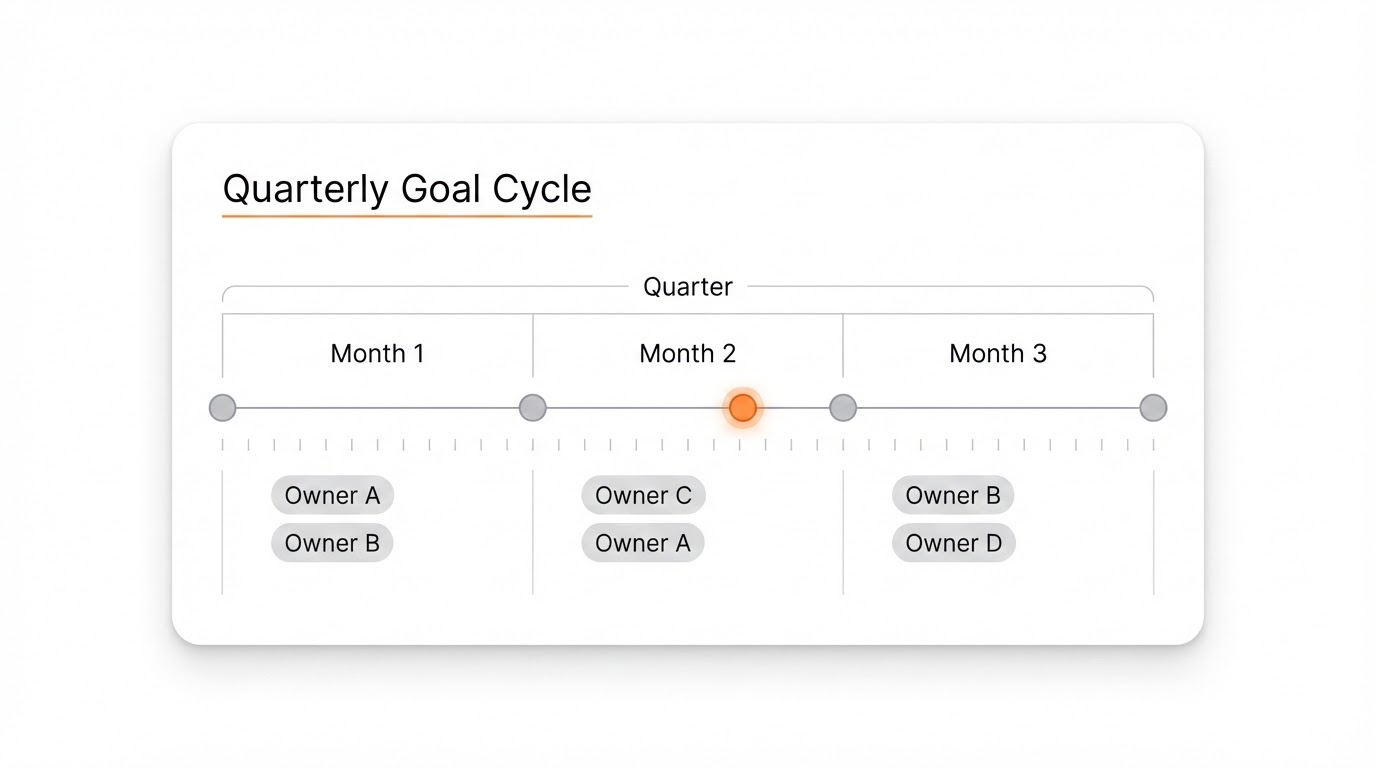The image size is (1376, 768).
Task: Open the Month 1 column header
Action: pyautogui.click(x=377, y=353)
